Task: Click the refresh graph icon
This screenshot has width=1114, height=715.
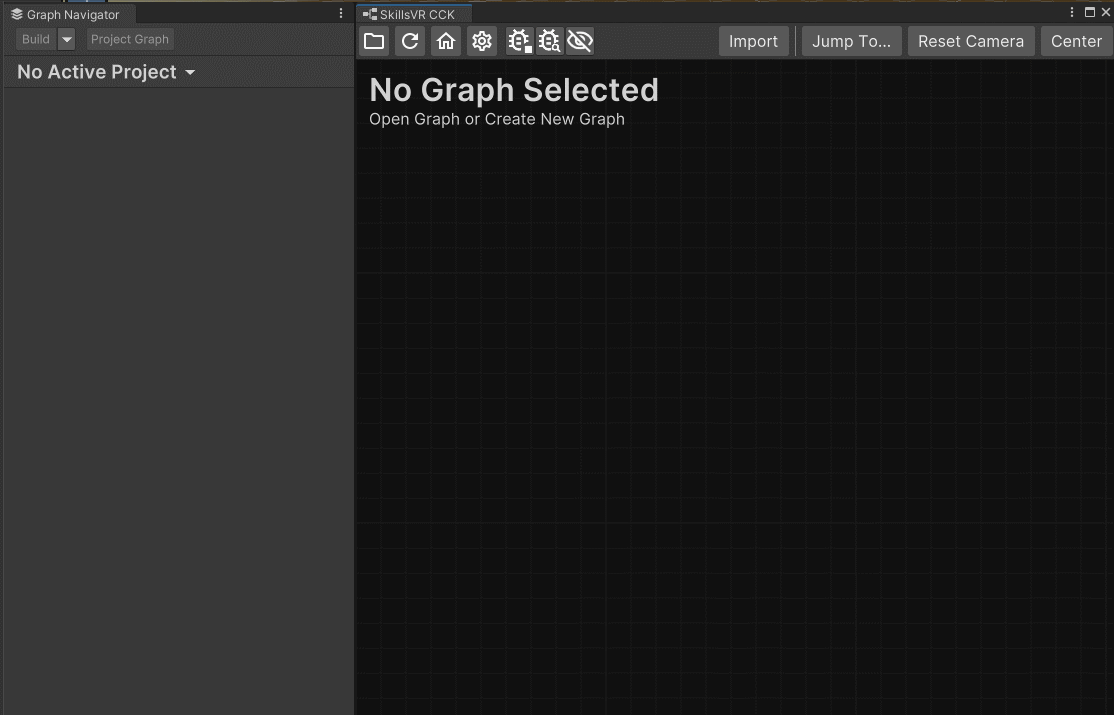Action: pyautogui.click(x=410, y=41)
